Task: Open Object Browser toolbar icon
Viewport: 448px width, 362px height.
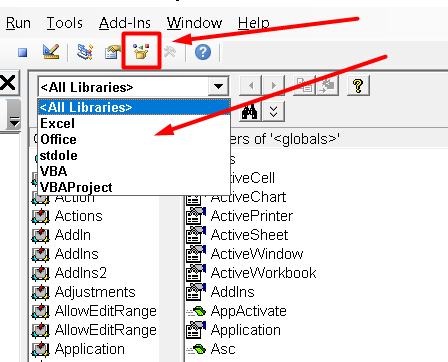Action: [x=141, y=51]
